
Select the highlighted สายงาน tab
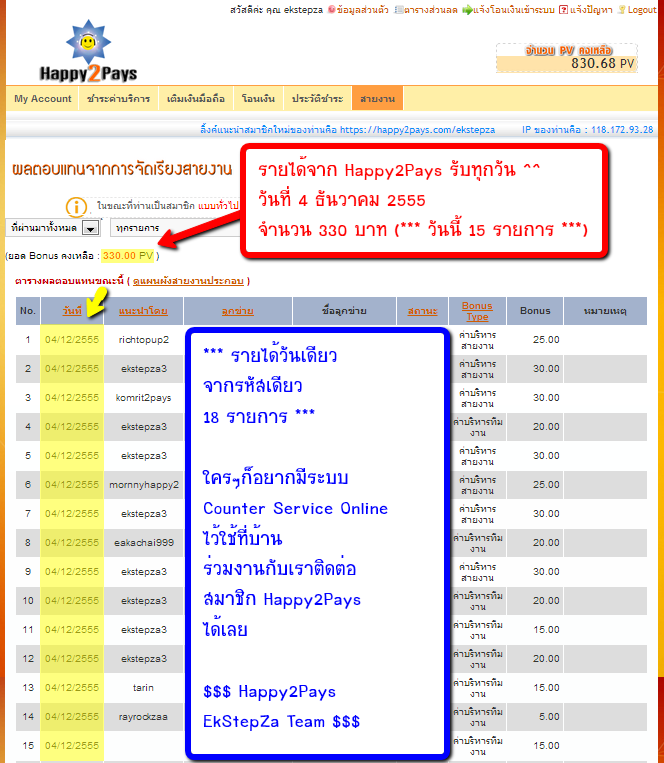click(x=377, y=99)
